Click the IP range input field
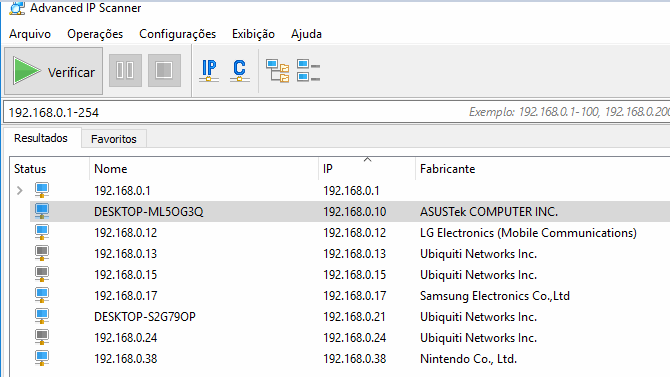The height and width of the screenshot is (377, 670). coord(337,112)
